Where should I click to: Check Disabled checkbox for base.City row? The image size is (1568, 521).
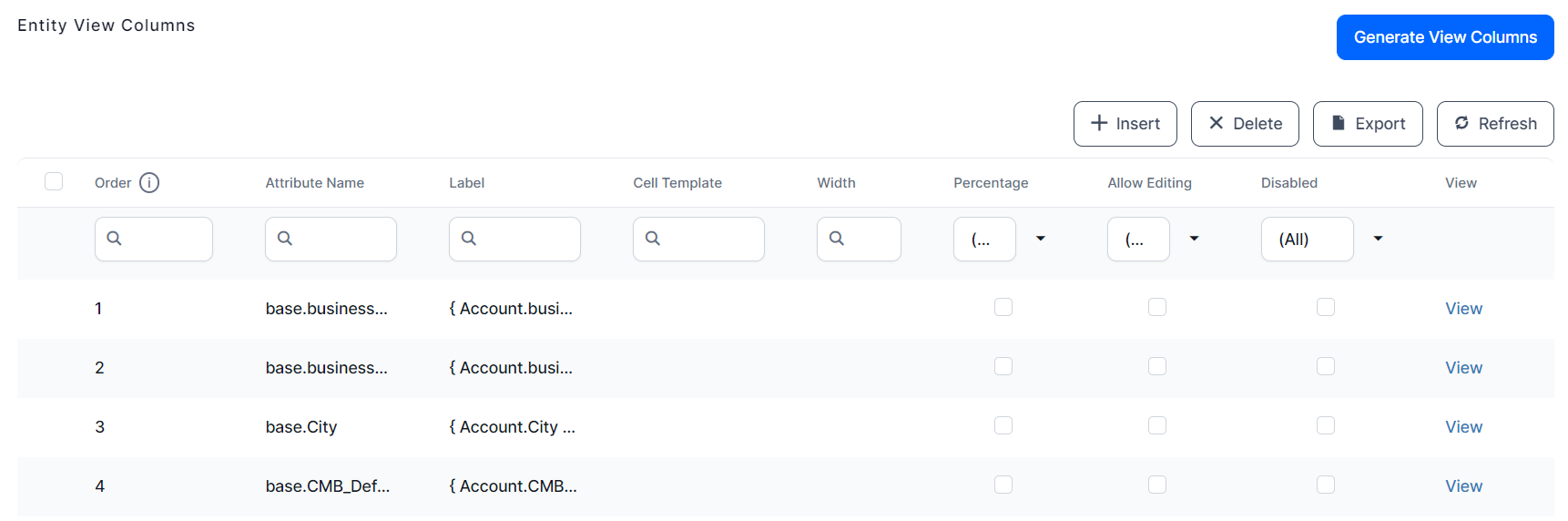1326,426
